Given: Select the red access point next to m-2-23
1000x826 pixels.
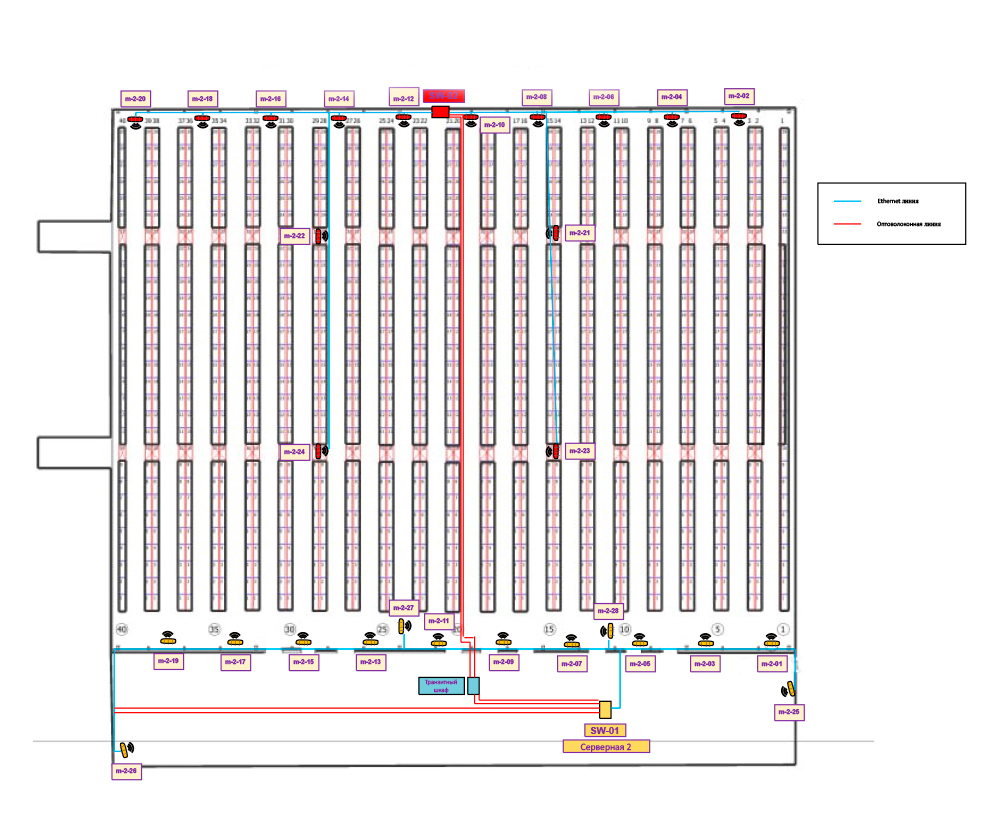Looking at the screenshot, I should 556,451.
